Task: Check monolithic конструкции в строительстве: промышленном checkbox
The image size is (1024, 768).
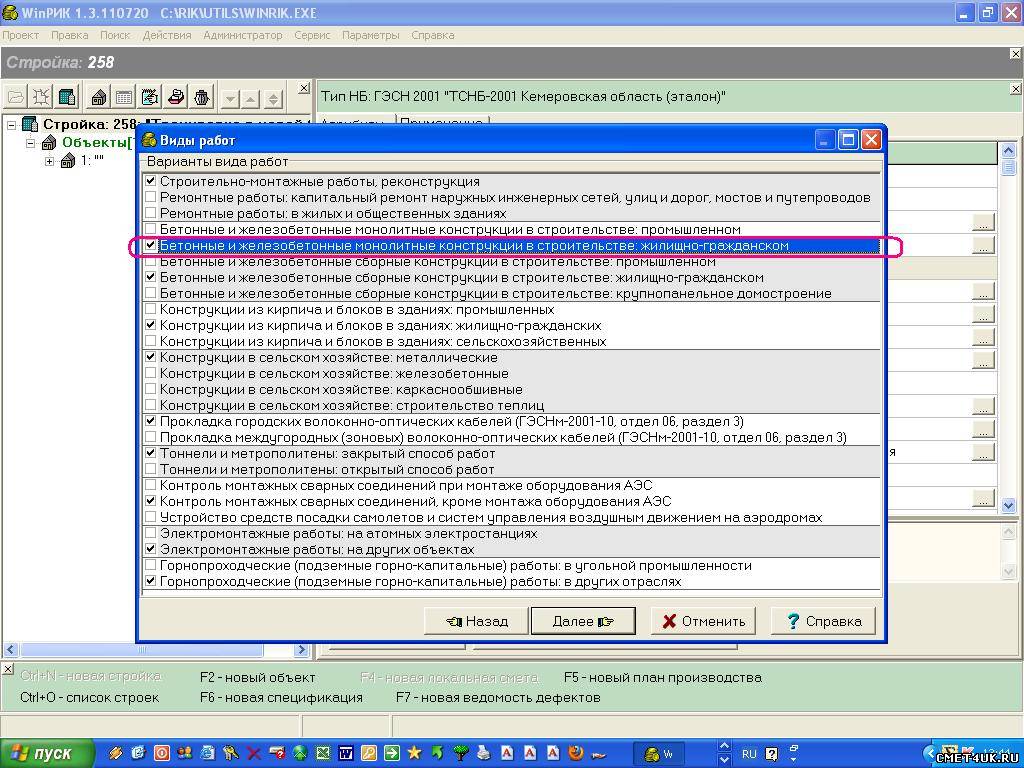Action: (x=151, y=229)
